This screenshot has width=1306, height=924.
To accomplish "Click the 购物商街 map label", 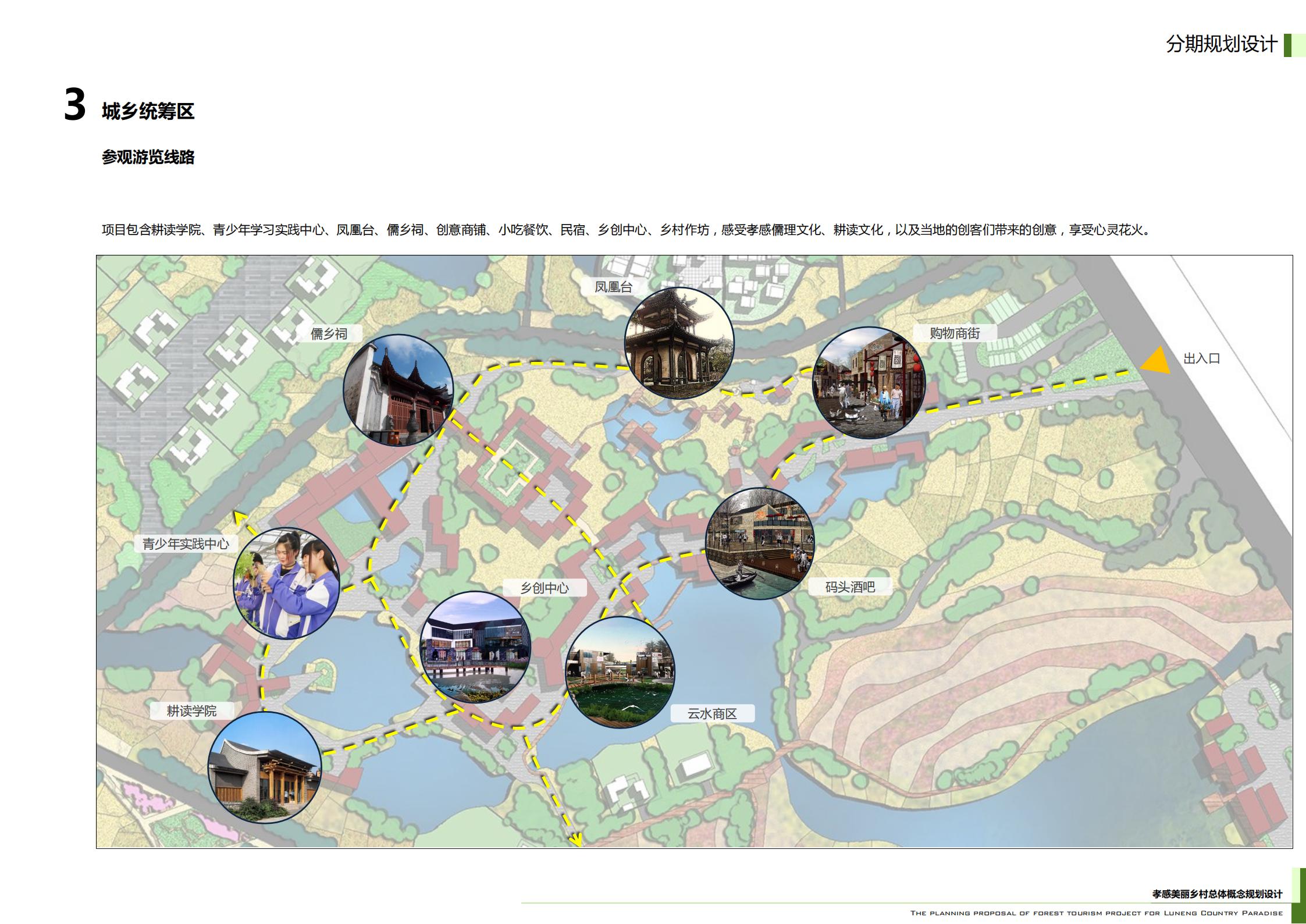I will pos(955,333).
